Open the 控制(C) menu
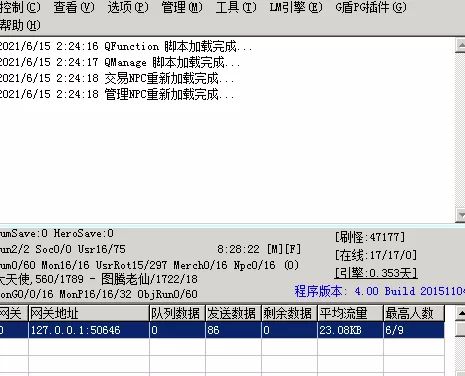The image size is (465, 376). (x=20, y=7)
